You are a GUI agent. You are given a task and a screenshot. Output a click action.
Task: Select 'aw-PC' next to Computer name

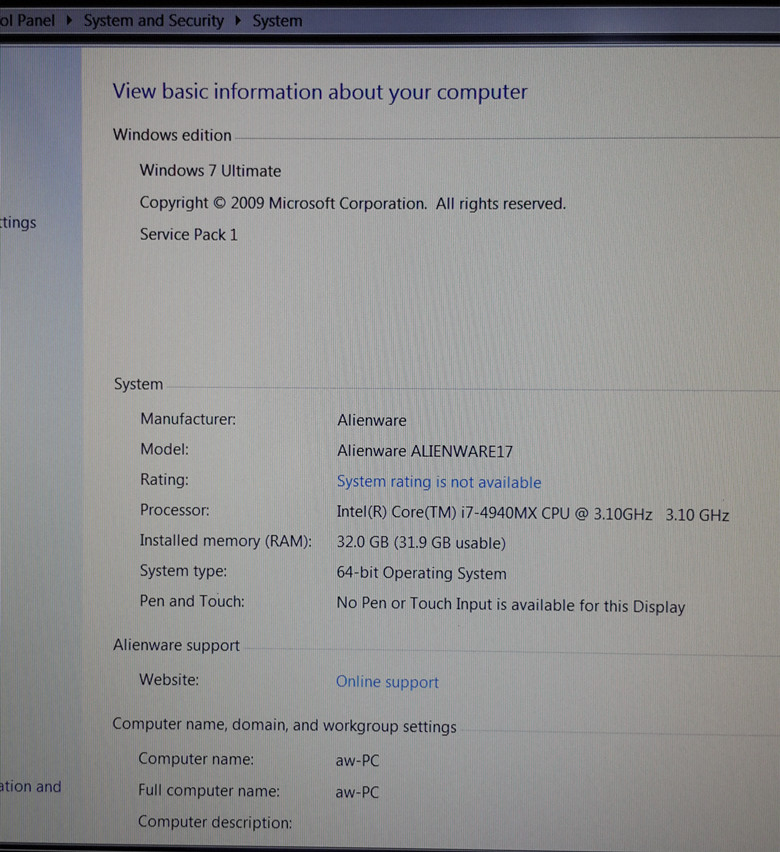357,761
